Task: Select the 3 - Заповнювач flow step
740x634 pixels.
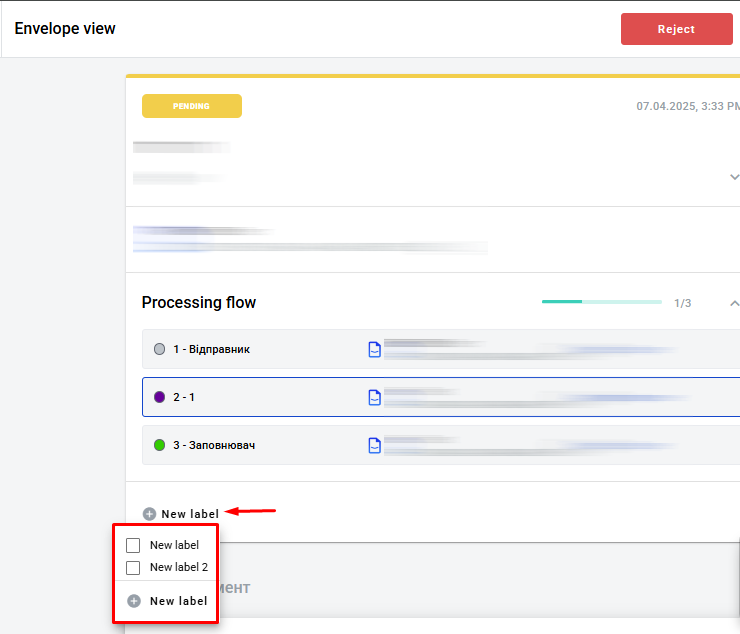Action: [213, 445]
